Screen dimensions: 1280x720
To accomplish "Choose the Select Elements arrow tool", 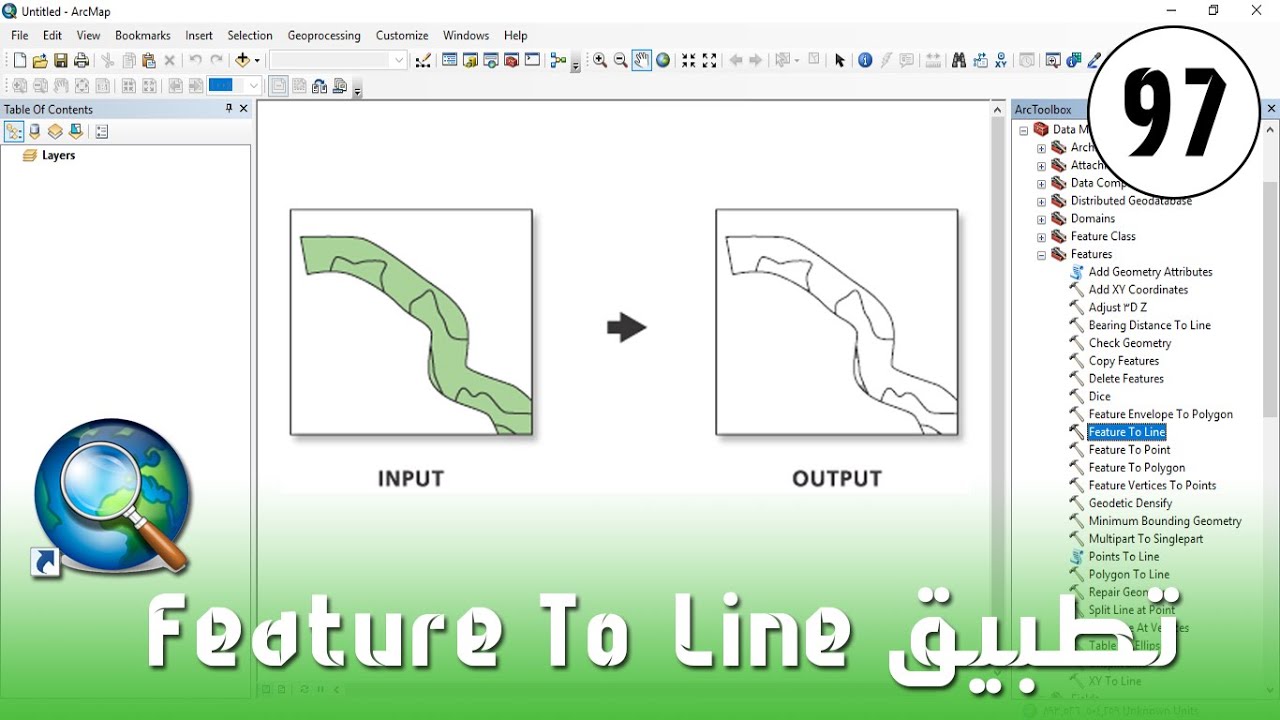I will [839, 61].
